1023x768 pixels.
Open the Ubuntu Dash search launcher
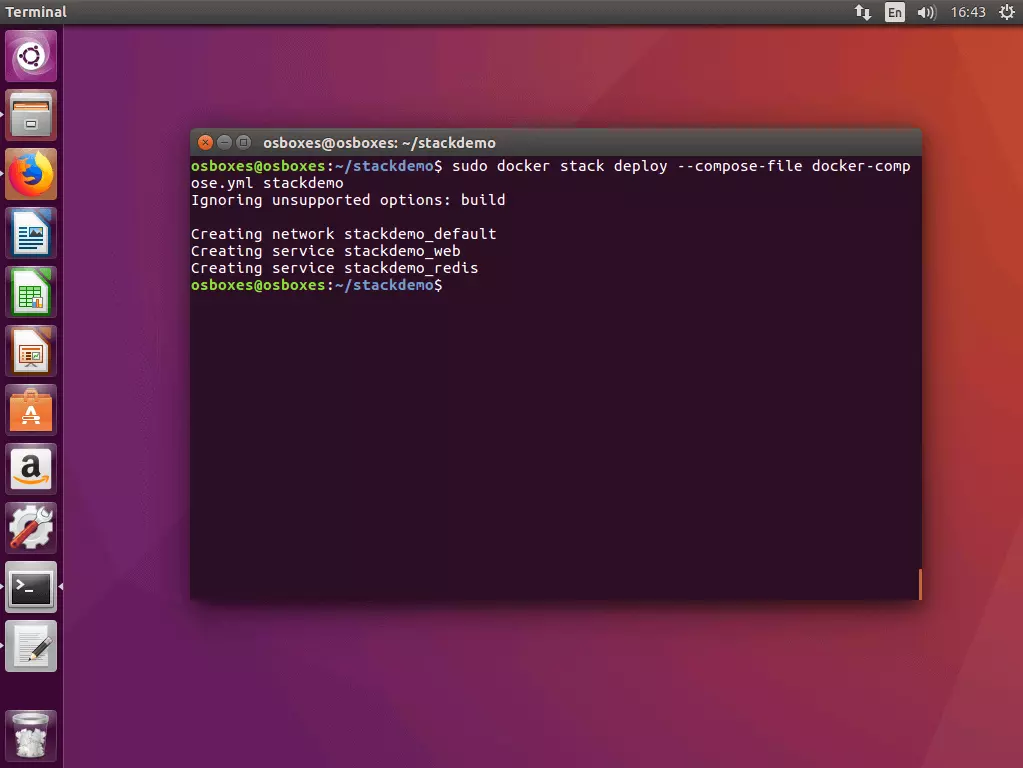pyautogui.click(x=31, y=56)
